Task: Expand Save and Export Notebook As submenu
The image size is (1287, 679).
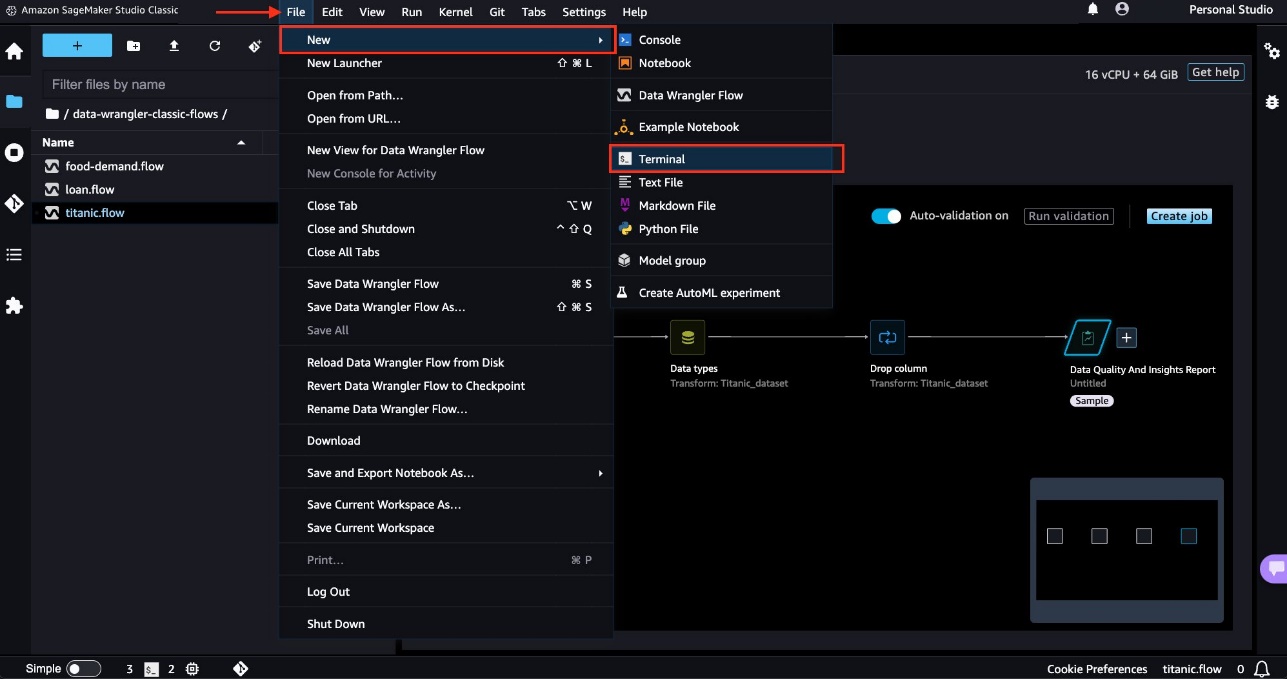Action: [x=446, y=473]
